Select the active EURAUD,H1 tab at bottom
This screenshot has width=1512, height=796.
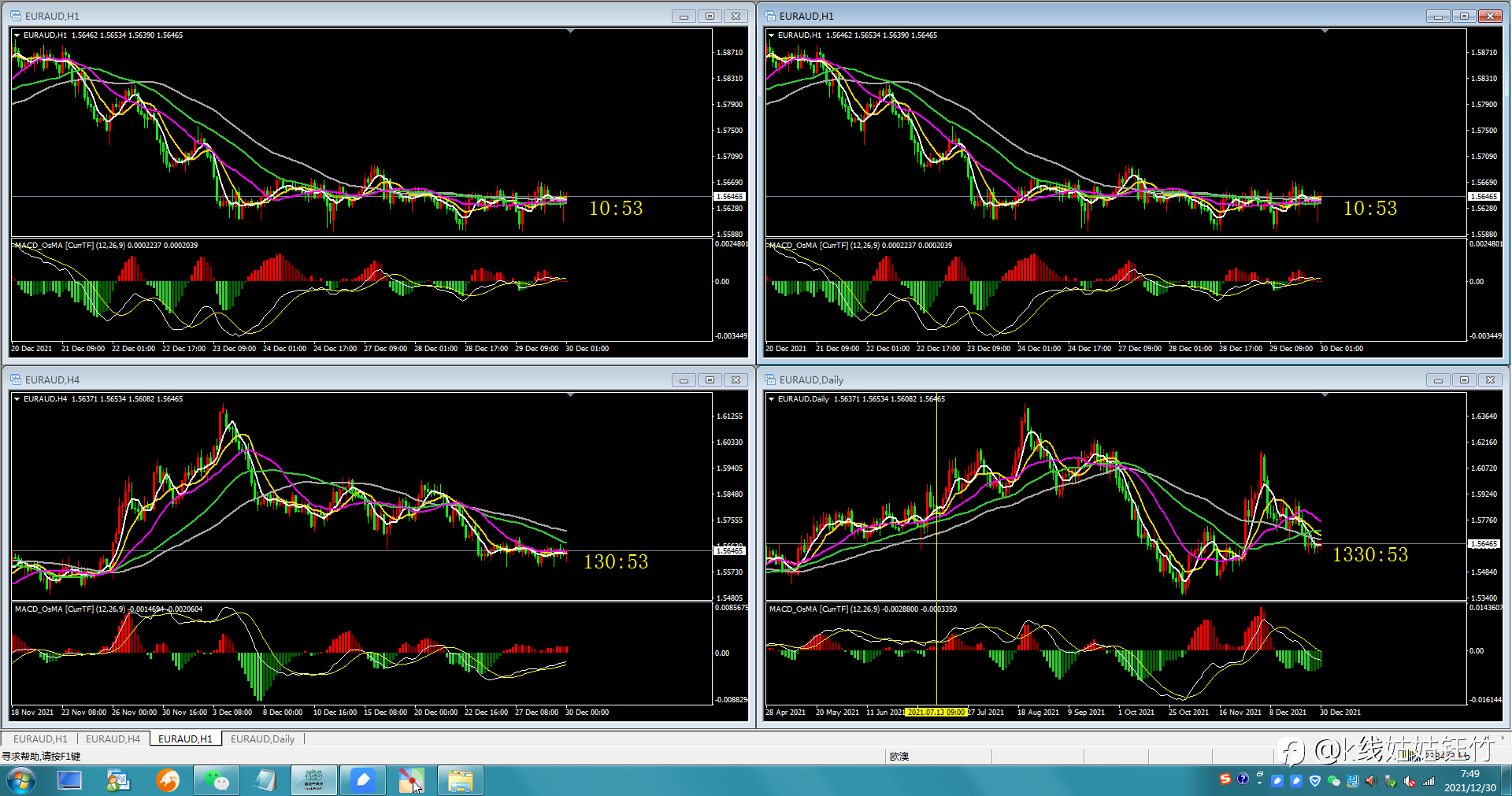tap(186, 739)
